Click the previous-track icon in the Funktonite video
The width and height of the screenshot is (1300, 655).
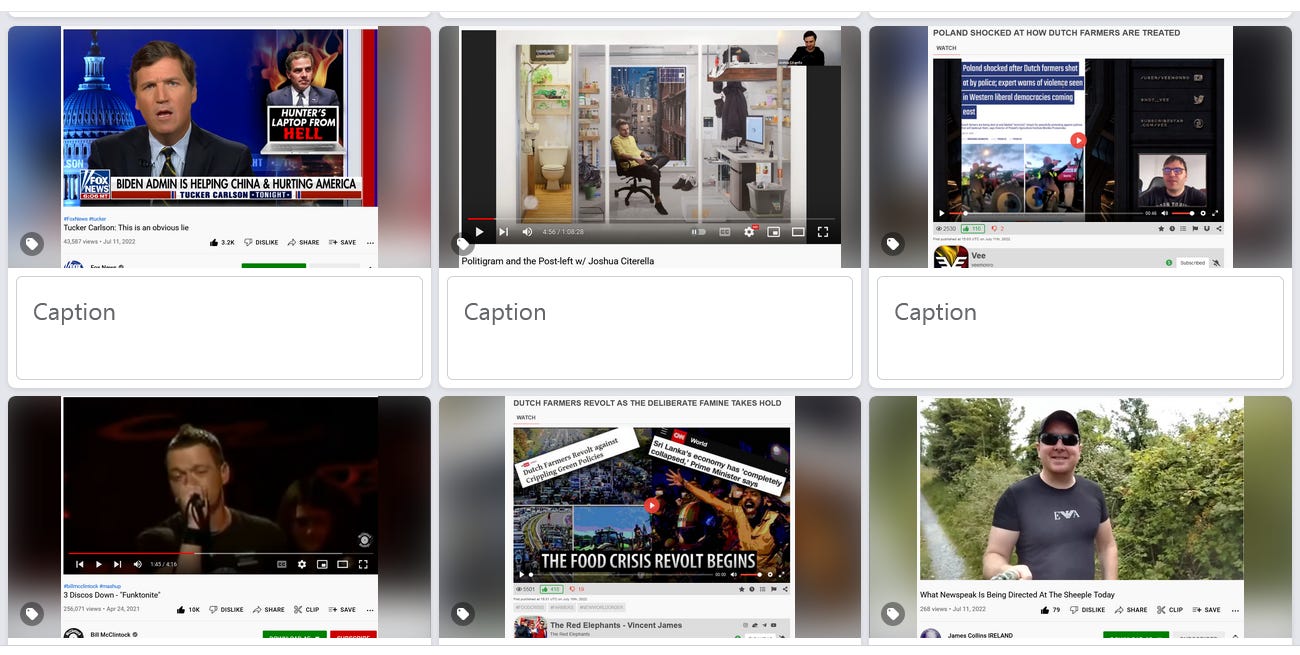coord(80,564)
